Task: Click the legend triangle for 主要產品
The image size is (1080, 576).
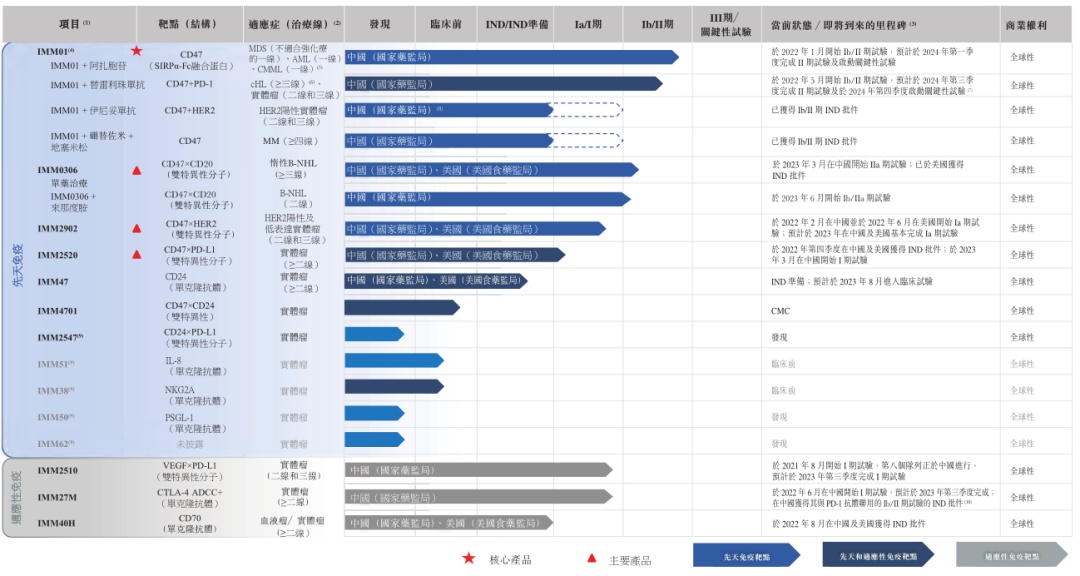Action: 591,558
